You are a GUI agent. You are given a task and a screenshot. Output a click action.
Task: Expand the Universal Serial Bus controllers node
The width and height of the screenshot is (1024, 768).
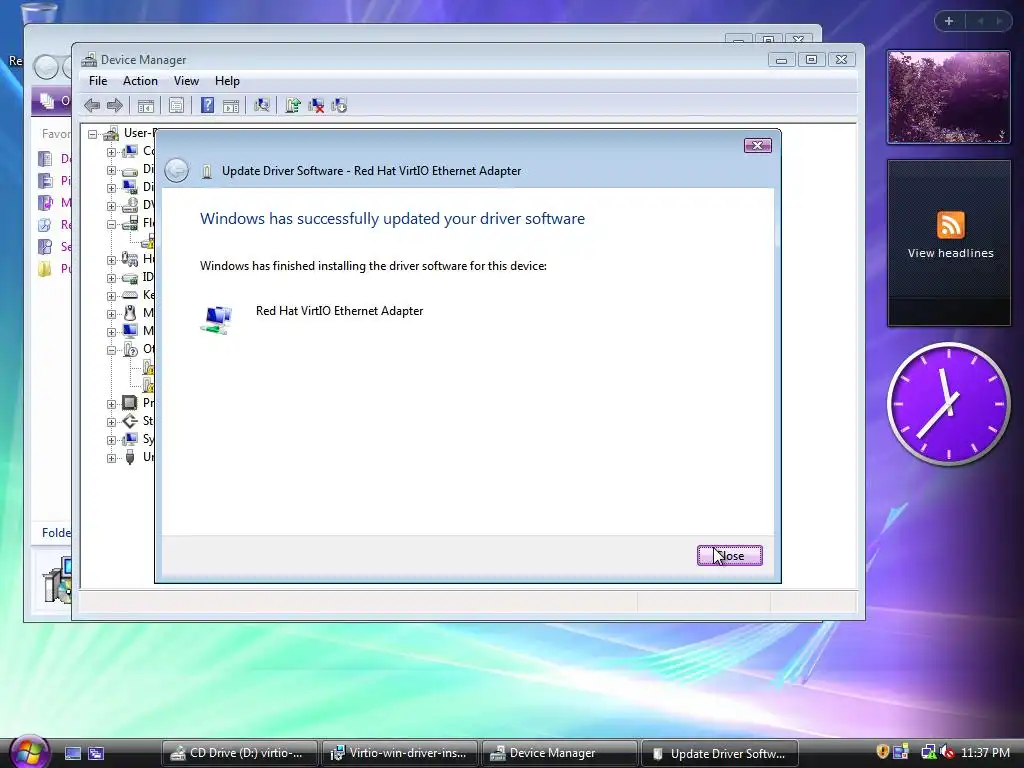(111, 458)
